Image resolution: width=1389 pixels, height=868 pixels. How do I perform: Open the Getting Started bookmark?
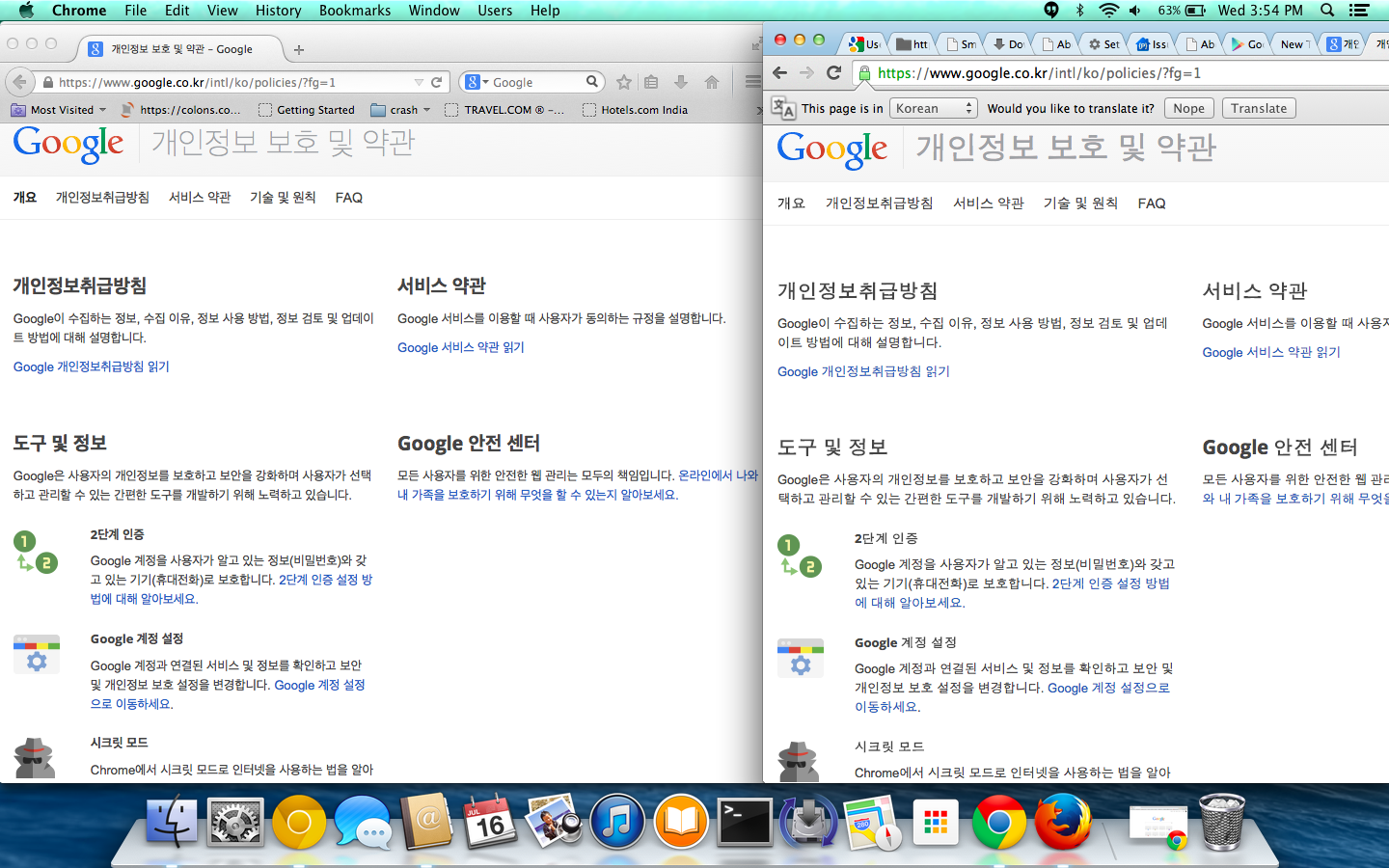(307, 110)
